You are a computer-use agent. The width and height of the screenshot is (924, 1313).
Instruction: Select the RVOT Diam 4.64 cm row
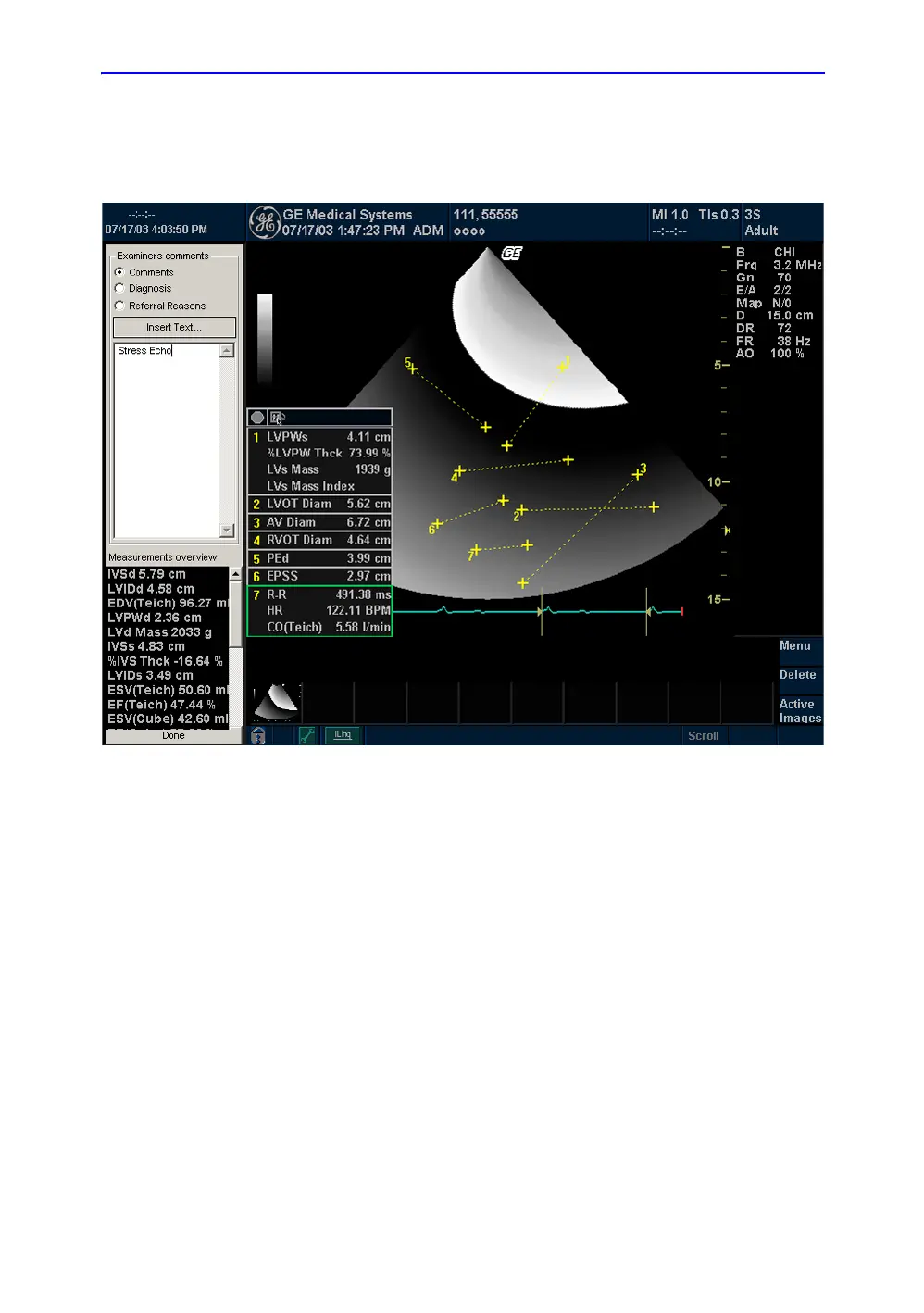pos(320,540)
